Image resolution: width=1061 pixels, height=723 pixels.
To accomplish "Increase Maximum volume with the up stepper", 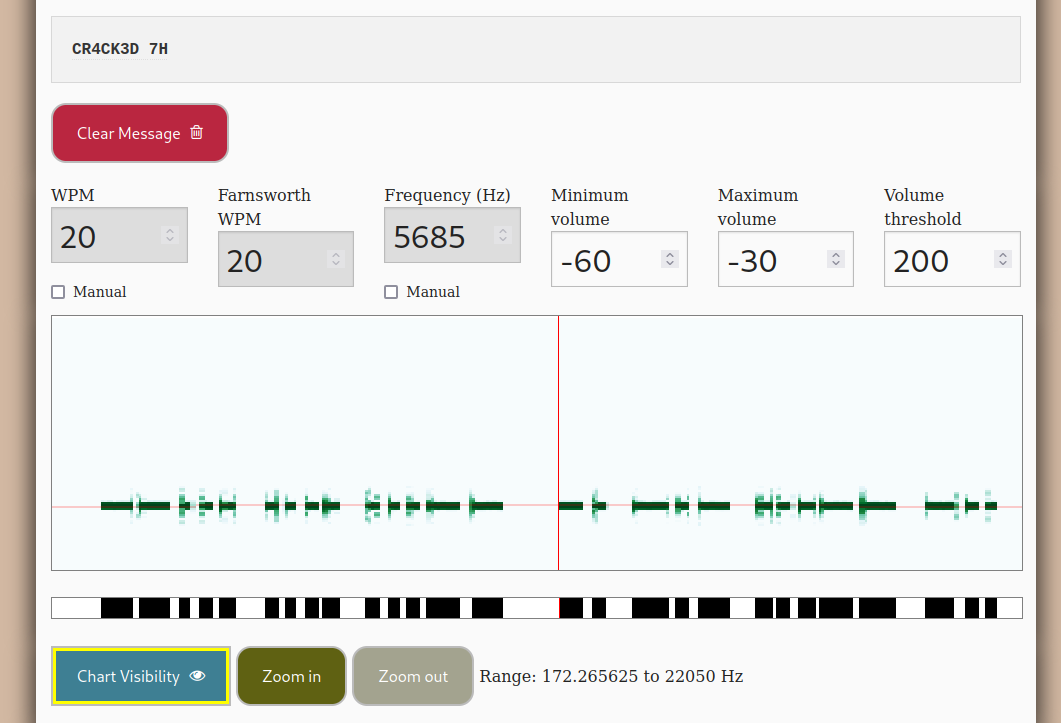I will [836, 255].
